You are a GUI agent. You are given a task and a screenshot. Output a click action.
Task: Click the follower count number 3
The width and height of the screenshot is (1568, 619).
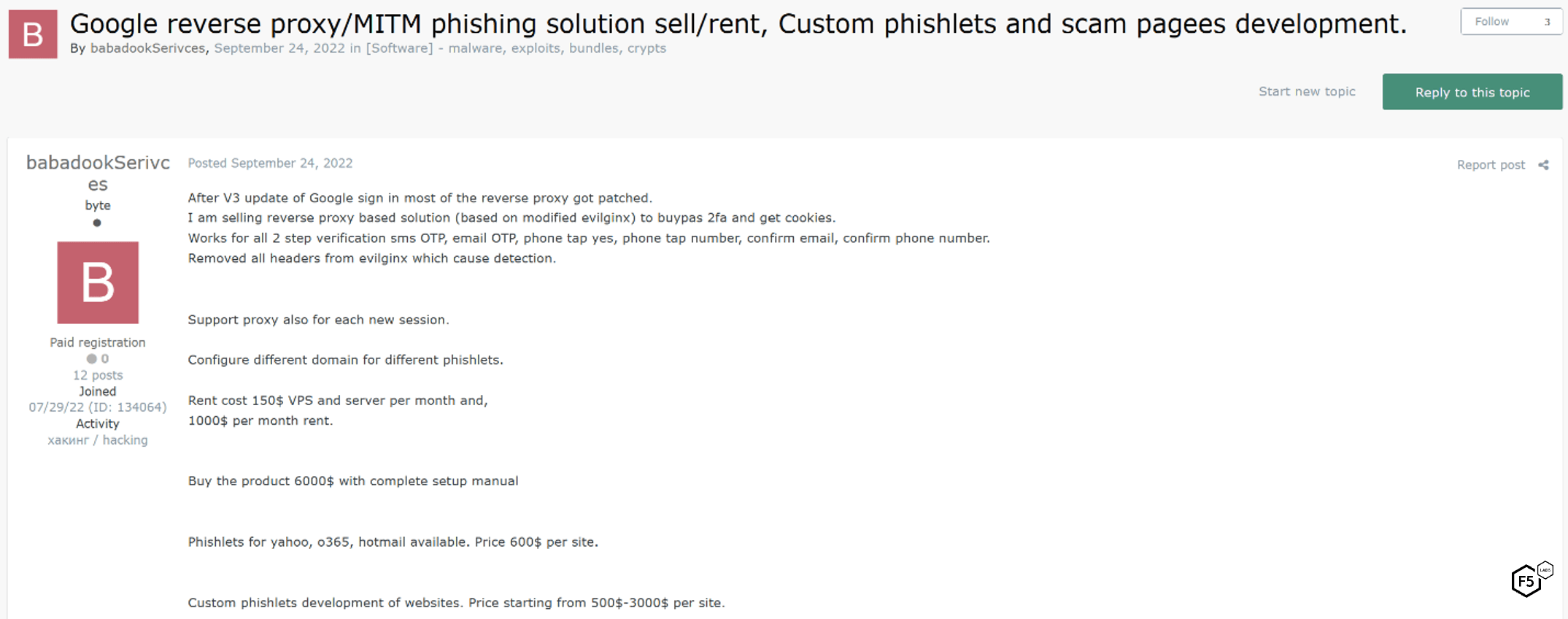click(1546, 22)
